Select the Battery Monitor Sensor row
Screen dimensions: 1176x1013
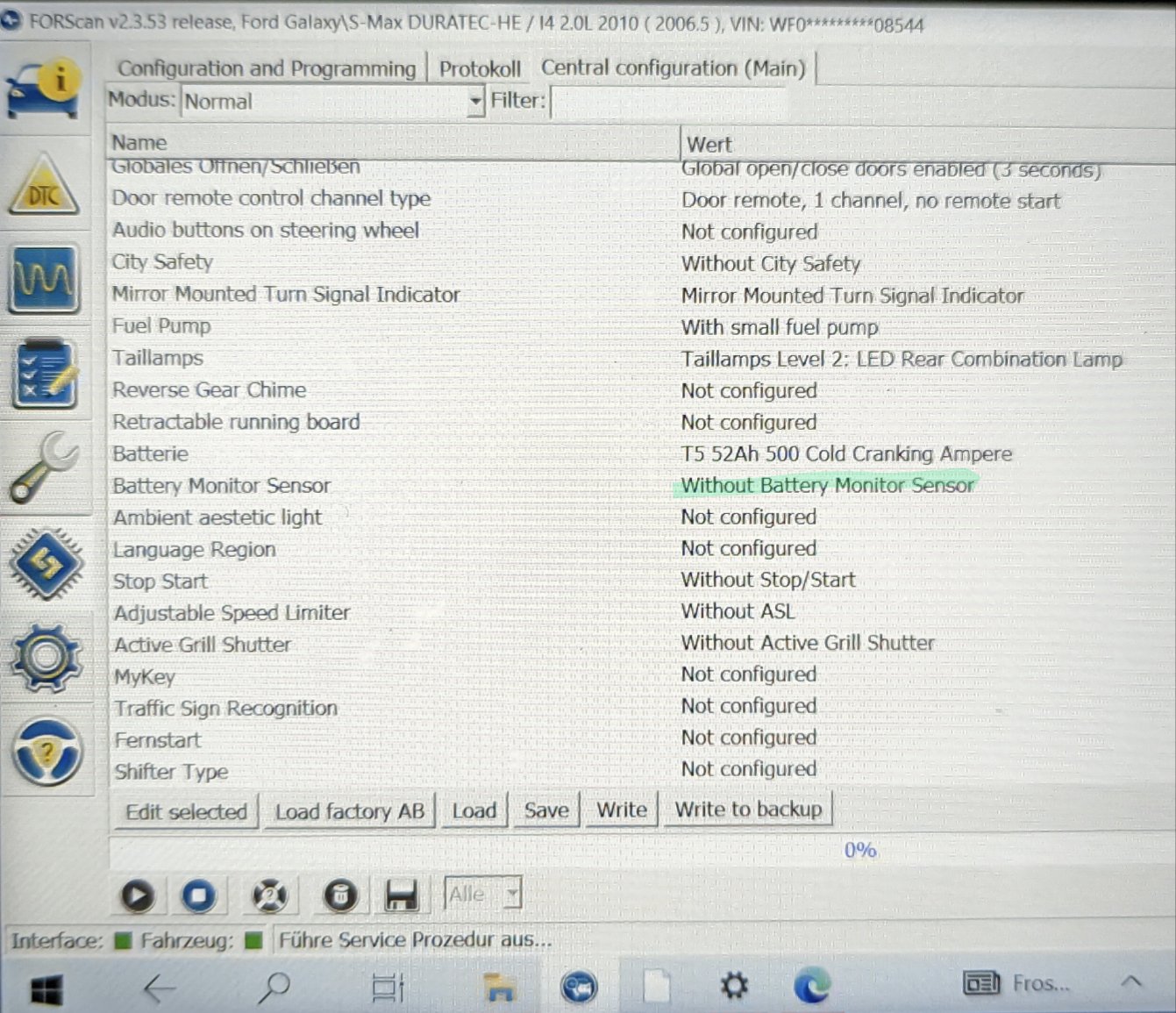pos(222,486)
